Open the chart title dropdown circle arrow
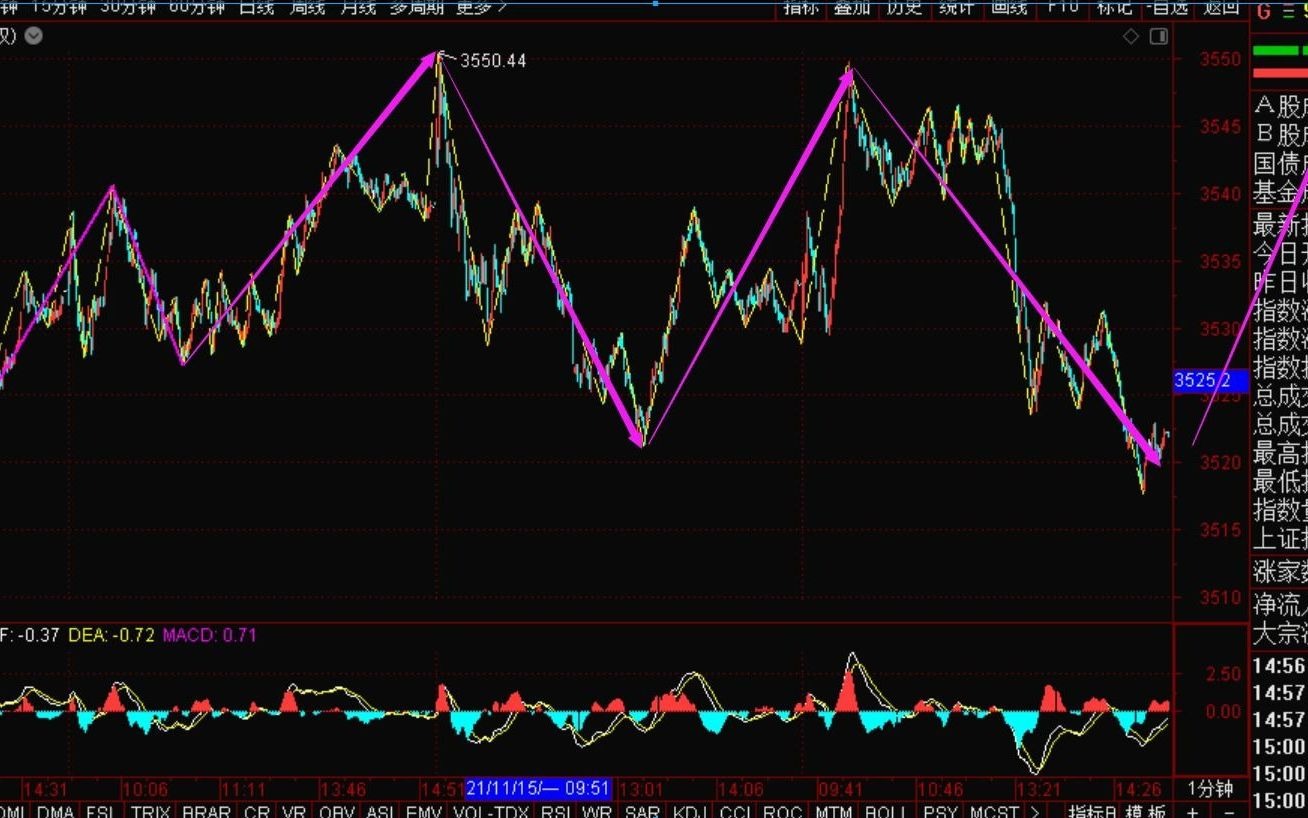1308x818 pixels. pyautogui.click(x=34, y=36)
